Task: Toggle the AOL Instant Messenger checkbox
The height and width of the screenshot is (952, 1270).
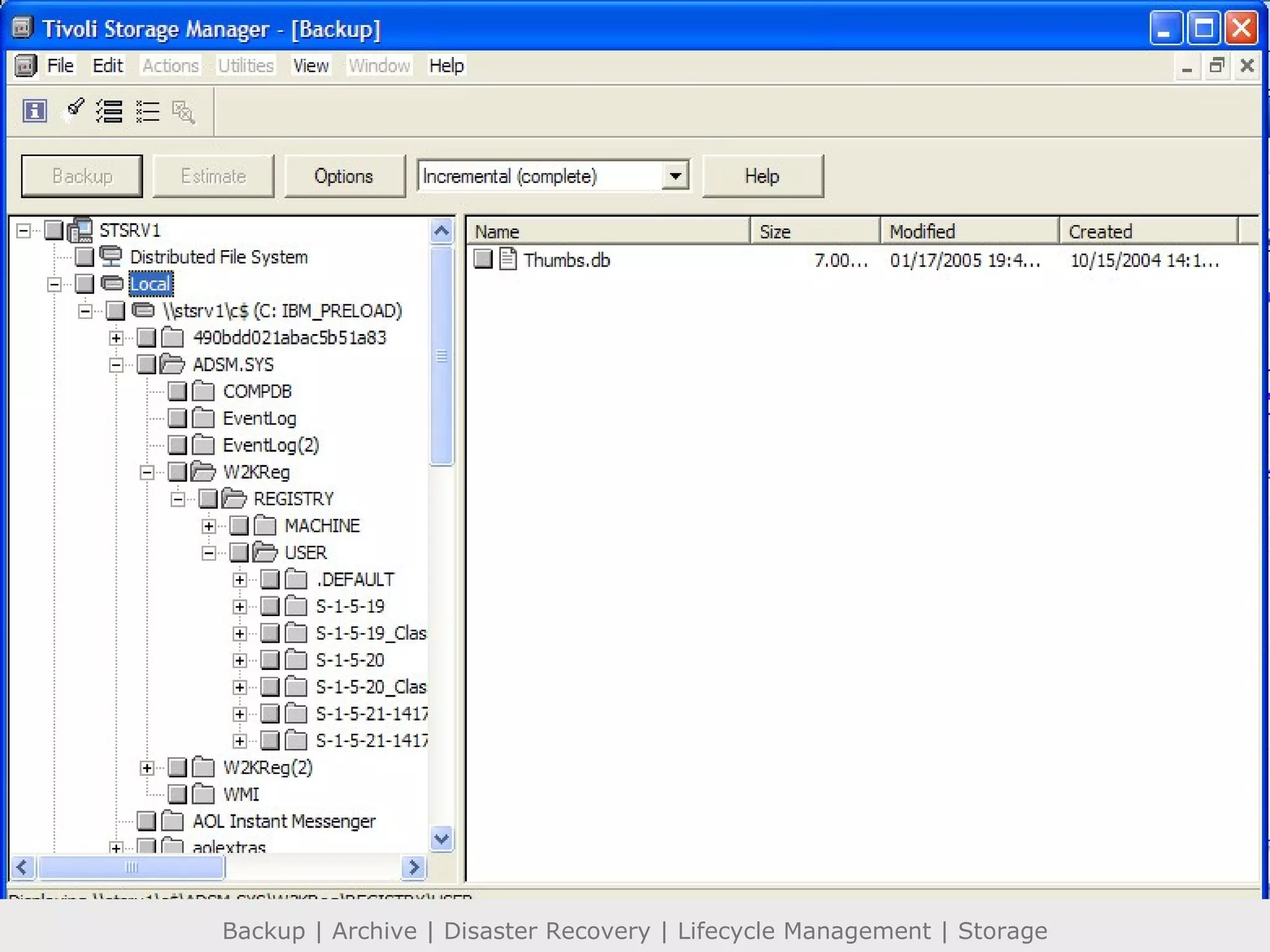Action: (146, 821)
